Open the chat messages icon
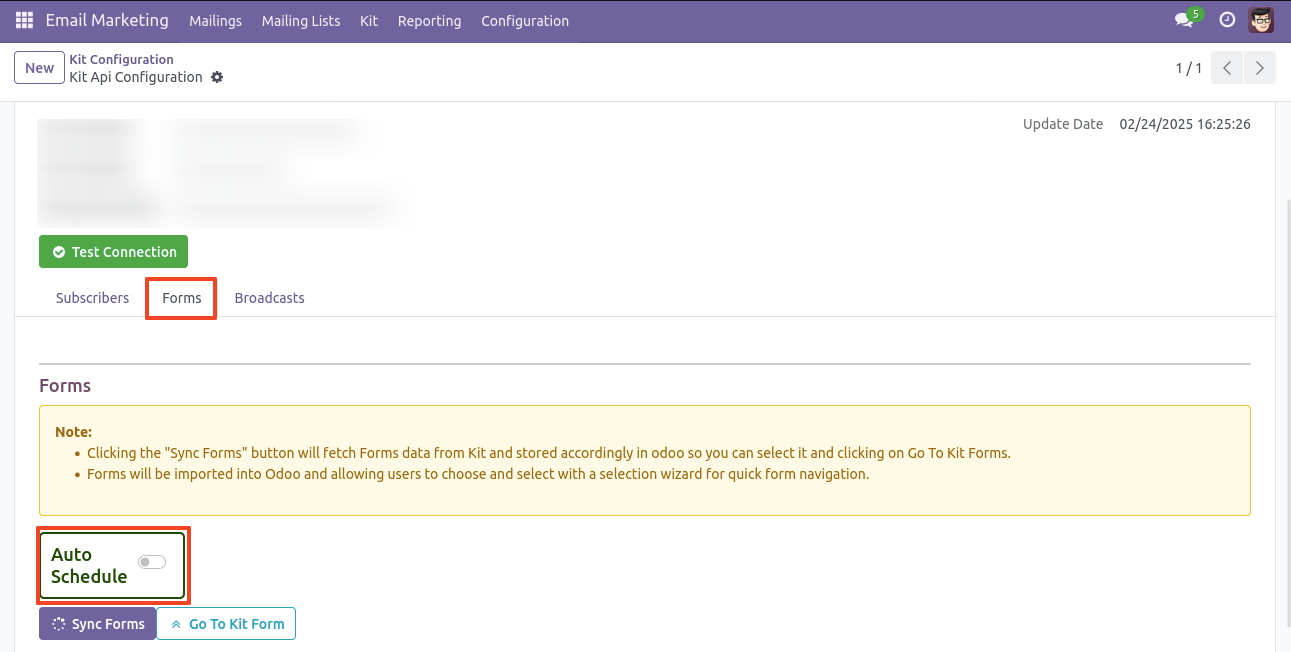This screenshot has width=1291, height=652. (1185, 20)
